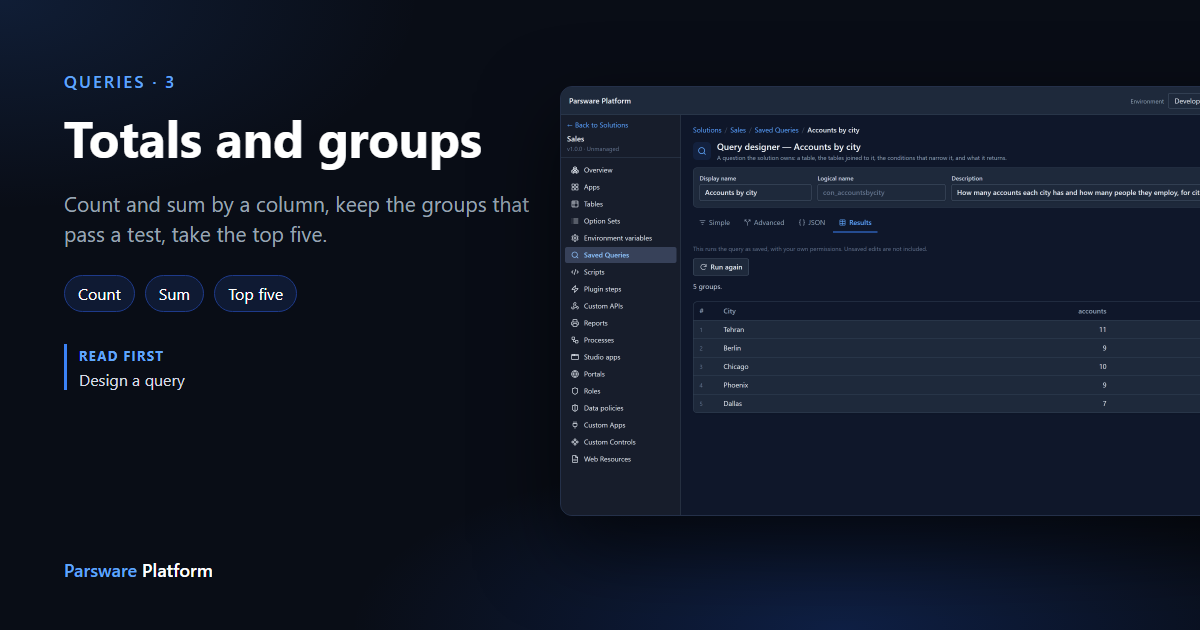Click the Custom Controls icon
The height and width of the screenshot is (630, 1200).
(x=575, y=442)
